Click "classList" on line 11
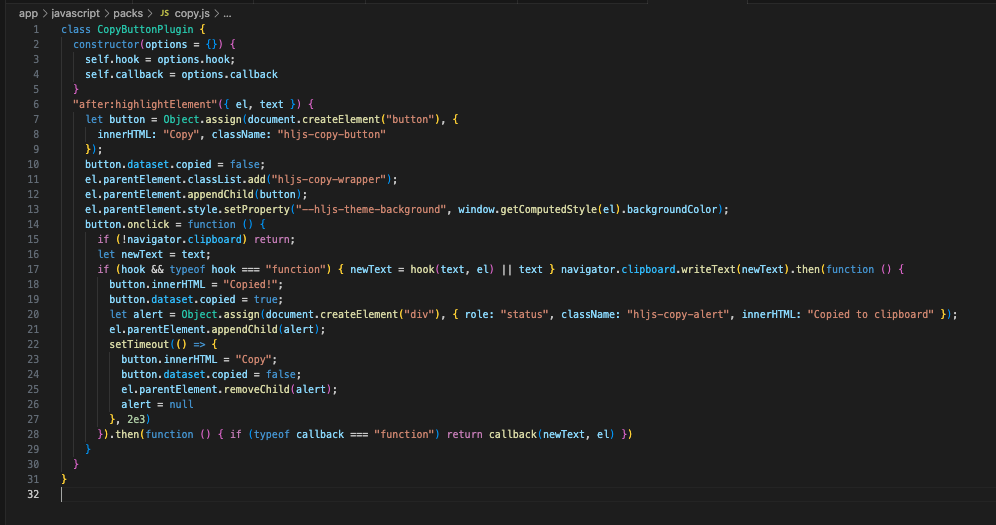The width and height of the screenshot is (996, 525). (x=214, y=180)
